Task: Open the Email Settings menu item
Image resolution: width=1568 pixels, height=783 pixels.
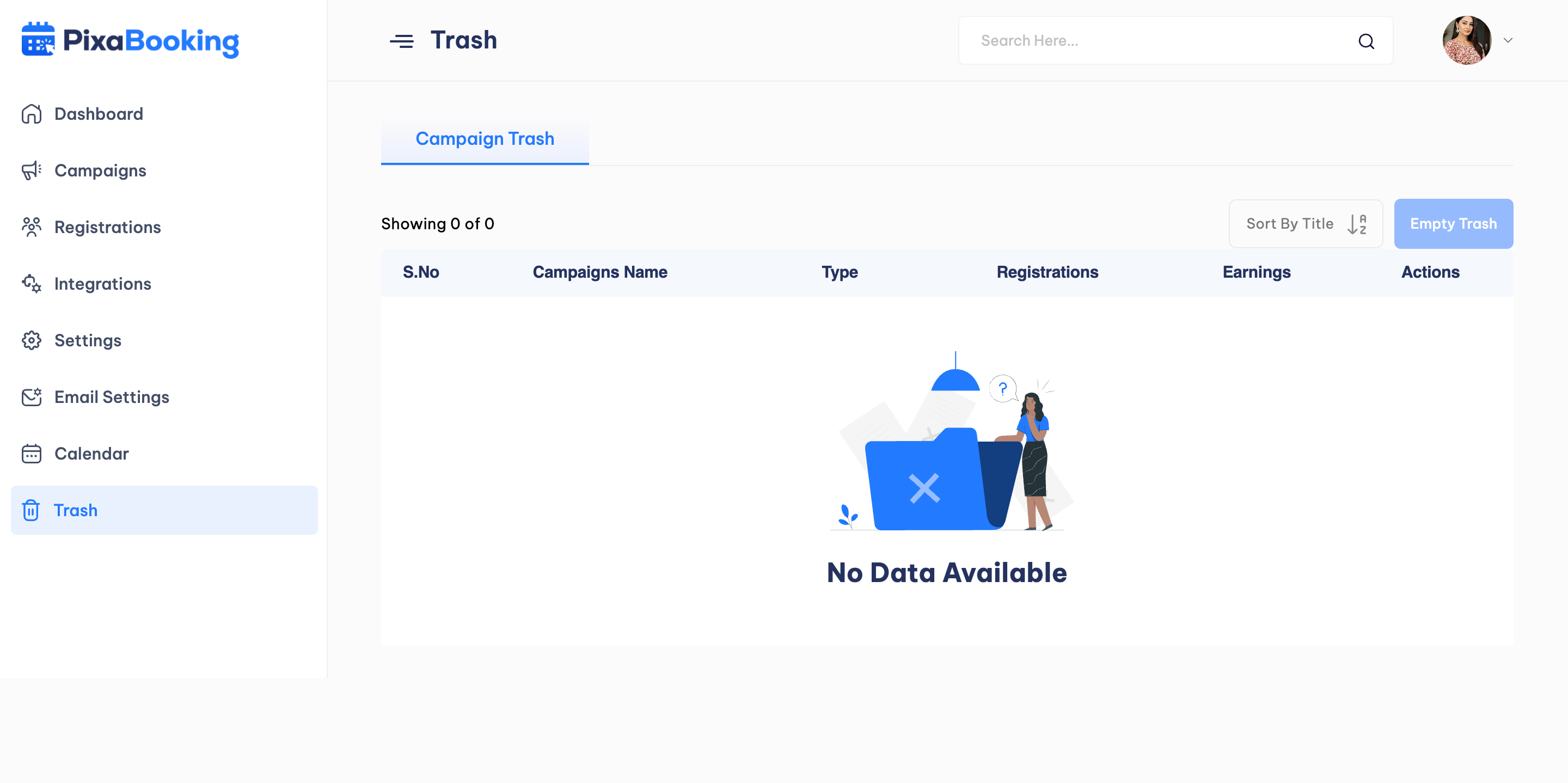Action: [x=164, y=397]
